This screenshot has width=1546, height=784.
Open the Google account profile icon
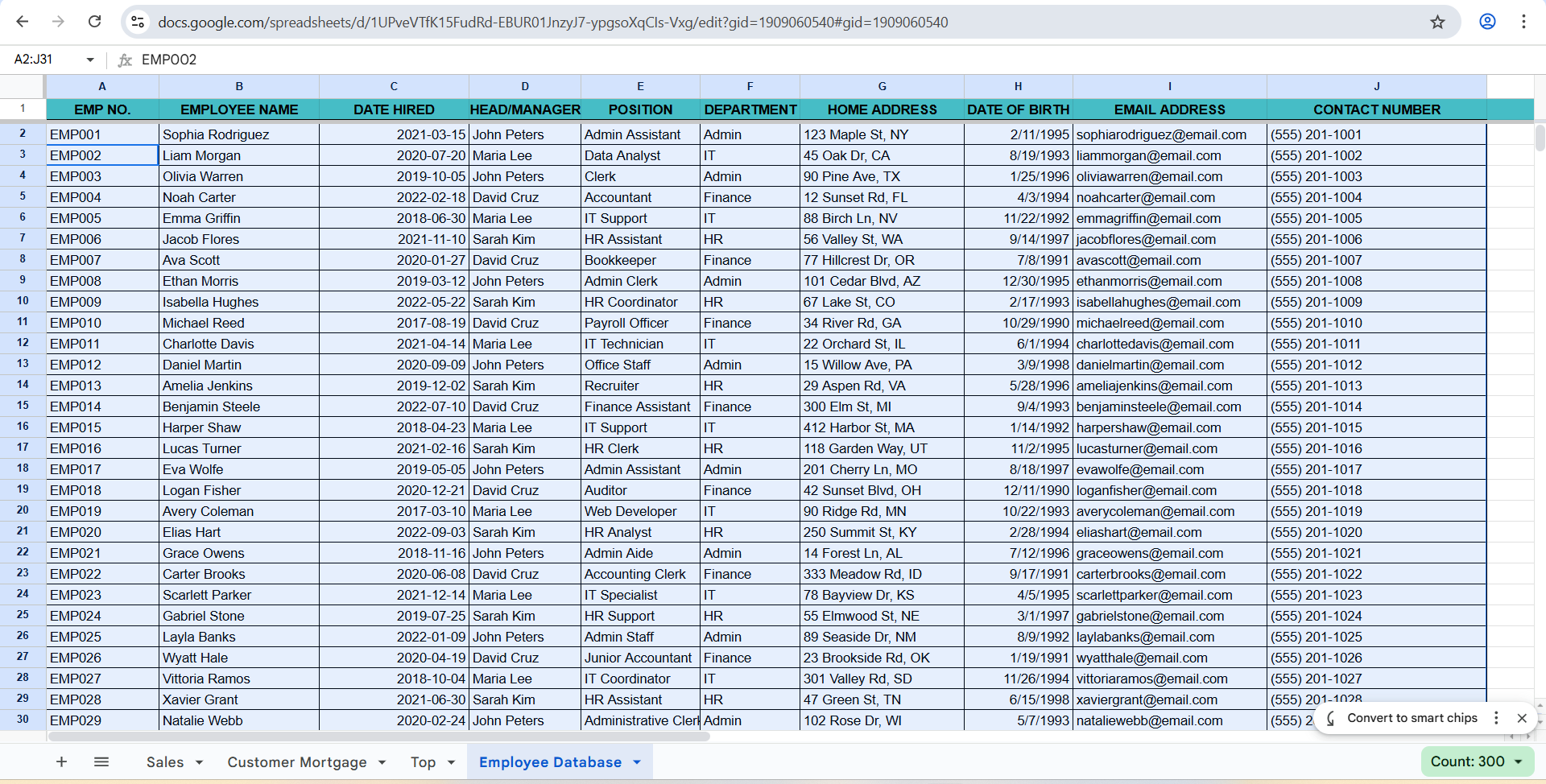pyautogui.click(x=1487, y=22)
